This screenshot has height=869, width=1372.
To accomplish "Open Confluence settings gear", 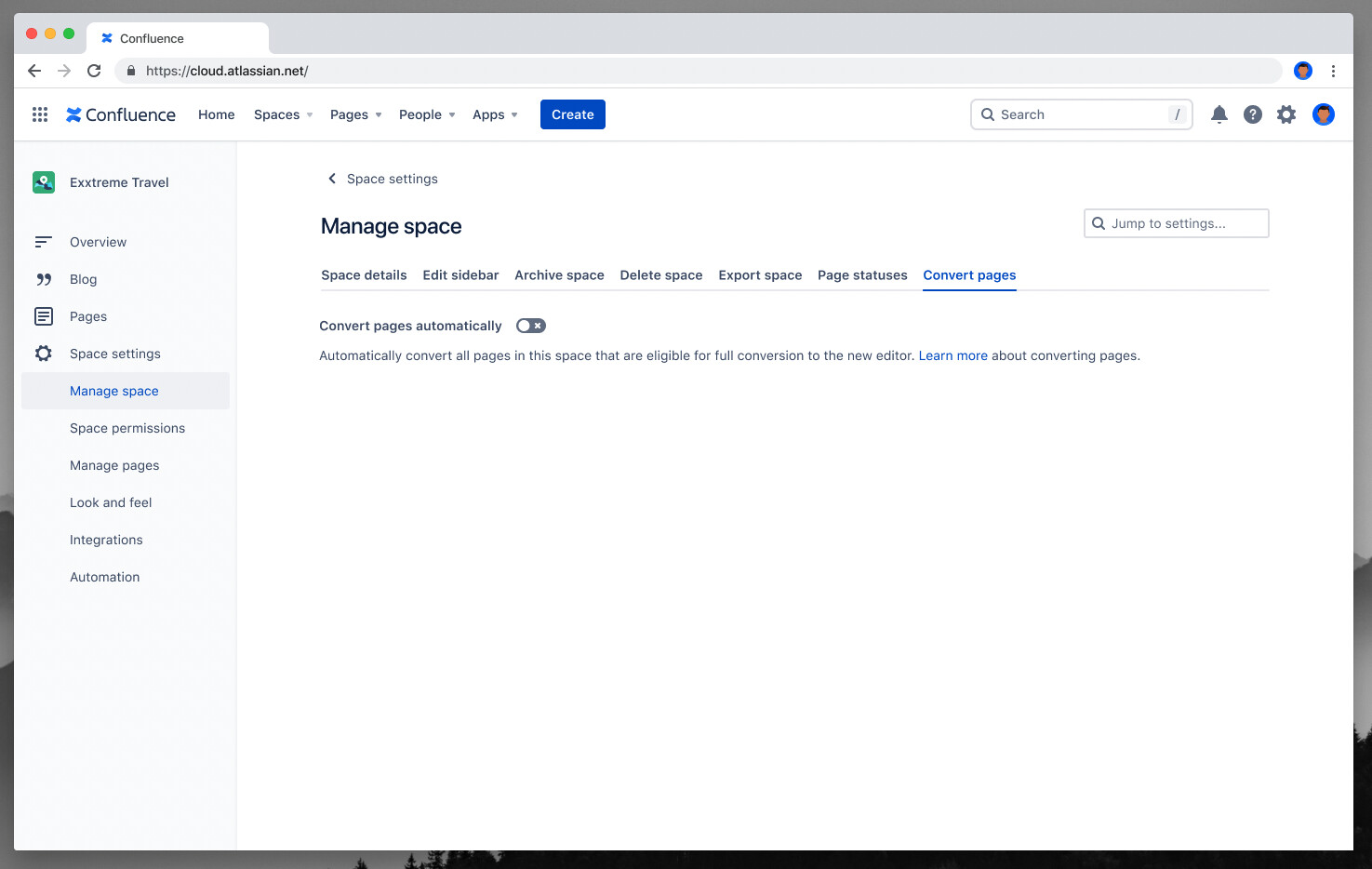I will [x=1286, y=114].
